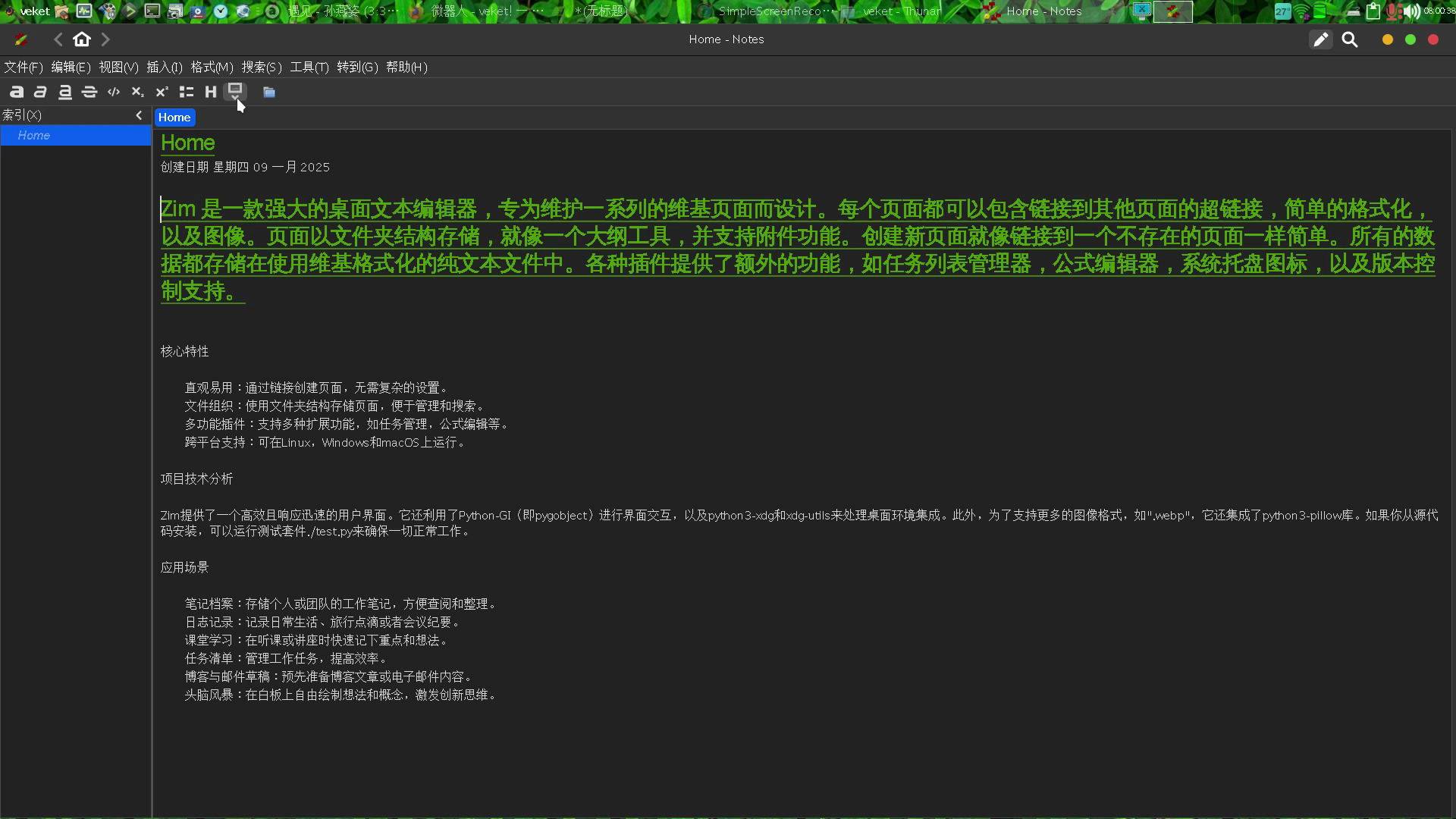Click the 文件组织 line
This screenshot has height=819, width=1456.
tap(336, 406)
